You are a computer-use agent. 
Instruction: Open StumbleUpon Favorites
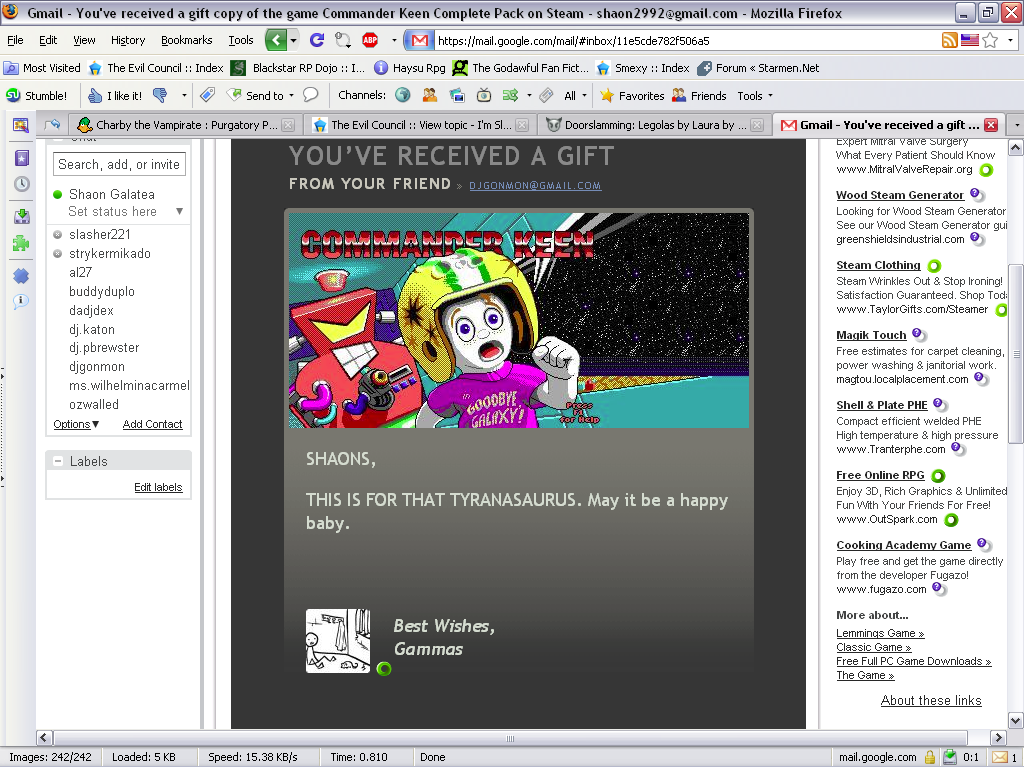632,95
